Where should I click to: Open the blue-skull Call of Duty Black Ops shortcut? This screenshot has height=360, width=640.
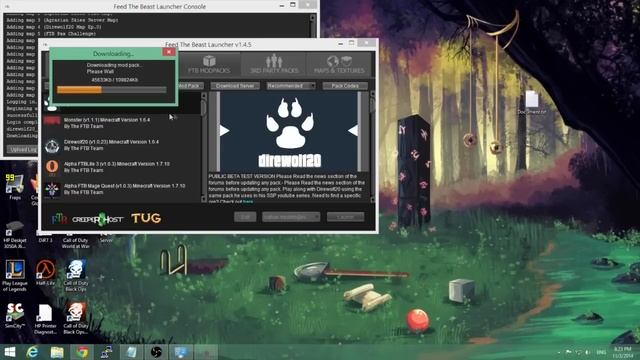tap(76, 276)
